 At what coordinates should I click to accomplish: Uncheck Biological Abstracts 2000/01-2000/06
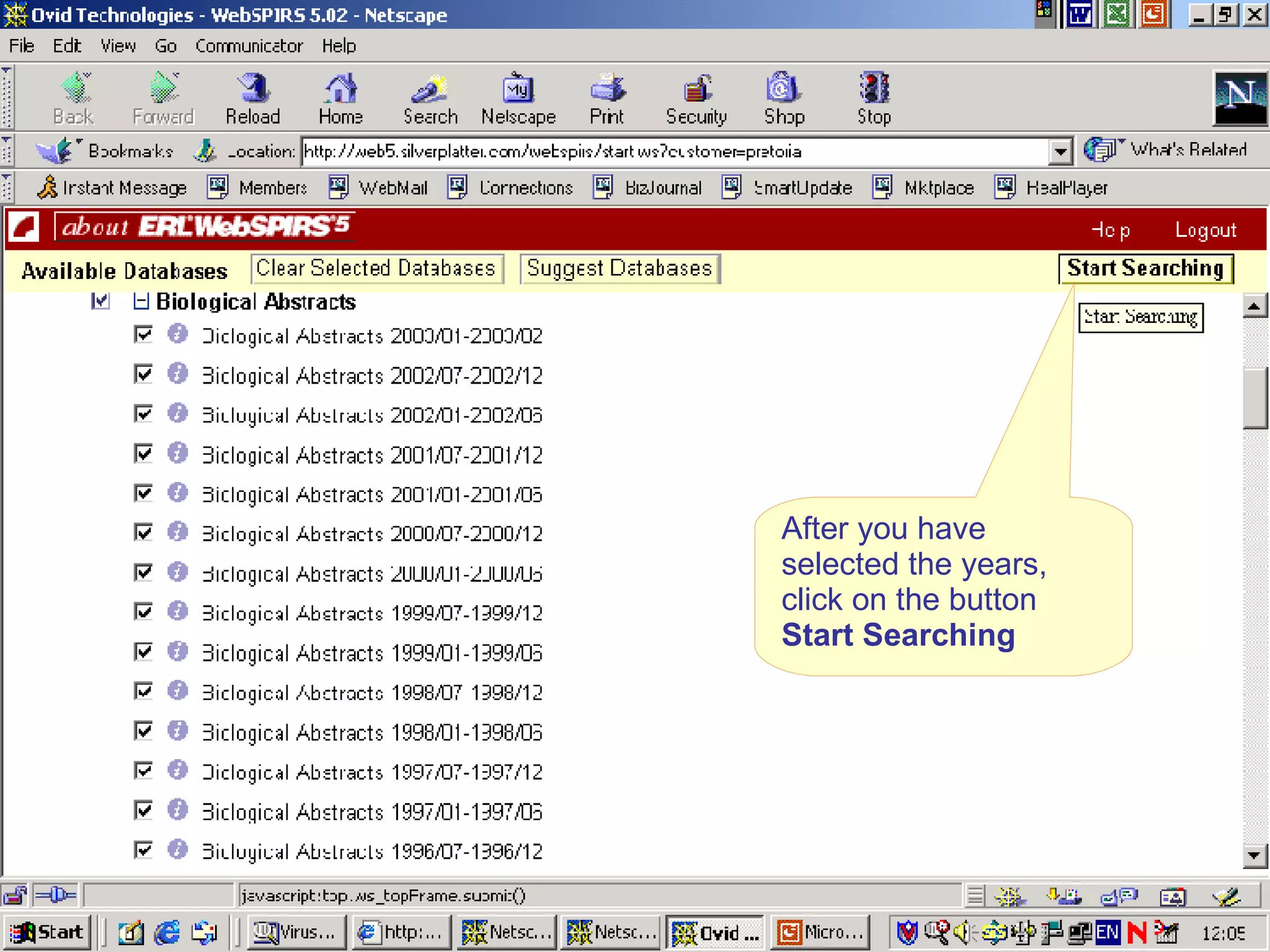[x=143, y=573]
